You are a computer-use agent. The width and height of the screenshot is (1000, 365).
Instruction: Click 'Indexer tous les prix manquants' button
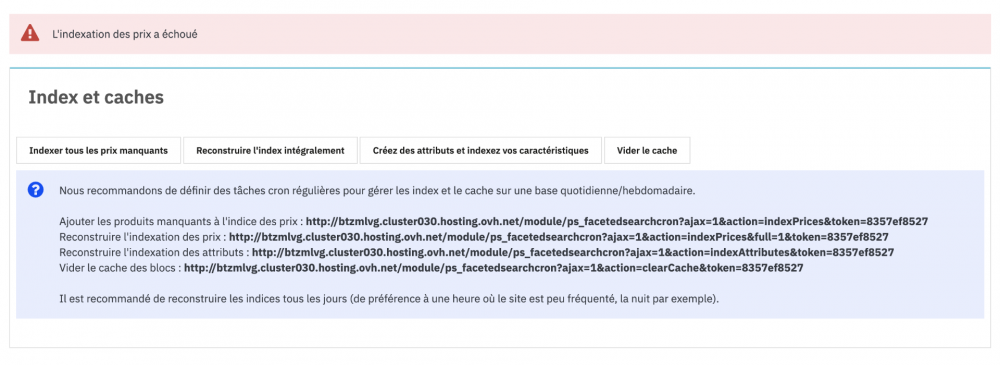(98, 151)
